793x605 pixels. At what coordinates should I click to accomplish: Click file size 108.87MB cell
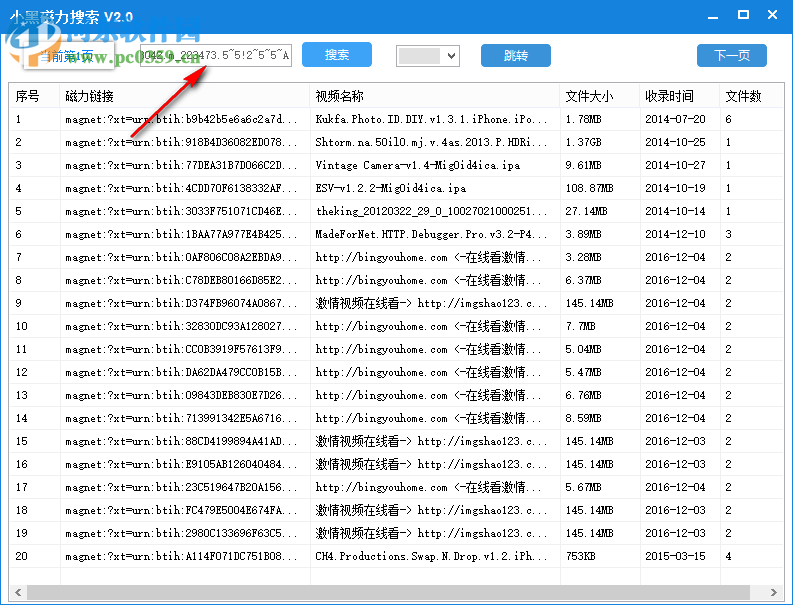pyautogui.click(x=589, y=188)
